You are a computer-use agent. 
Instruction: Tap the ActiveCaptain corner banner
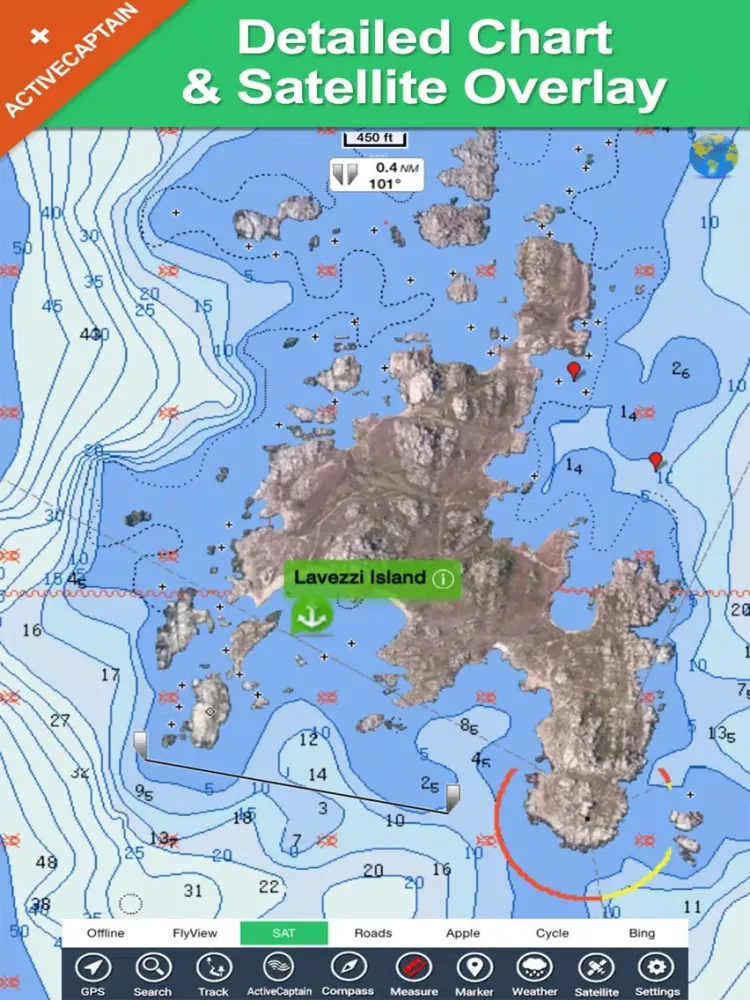pos(70,61)
